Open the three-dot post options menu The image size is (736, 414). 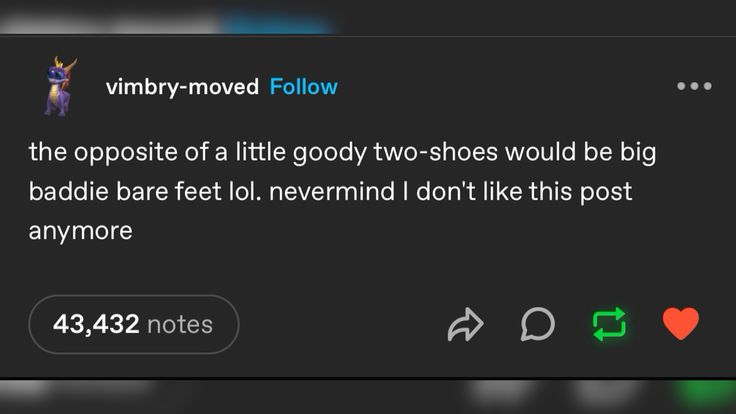click(x=694, y=87)
